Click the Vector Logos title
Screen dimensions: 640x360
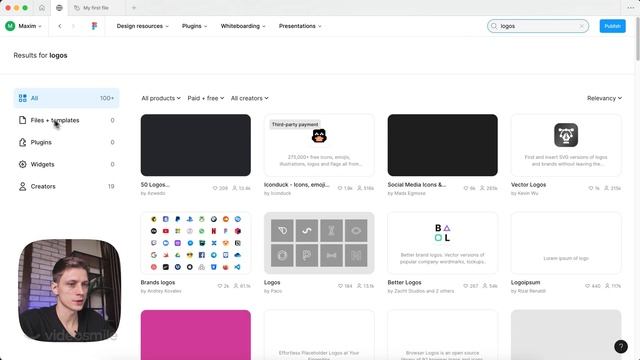point(528,185)
